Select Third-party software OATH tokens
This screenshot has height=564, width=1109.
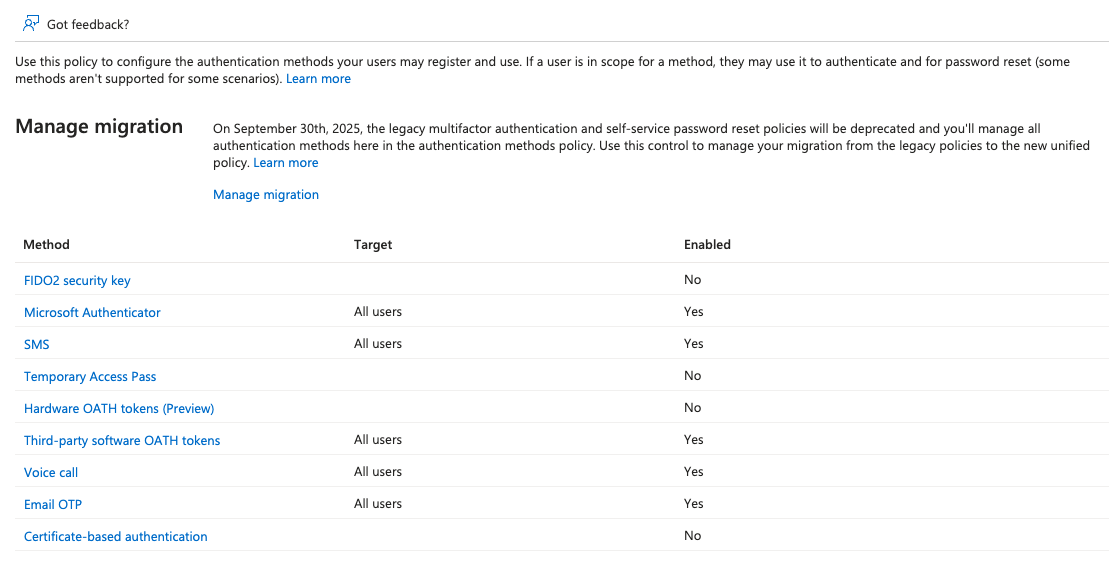click(122, 440)
